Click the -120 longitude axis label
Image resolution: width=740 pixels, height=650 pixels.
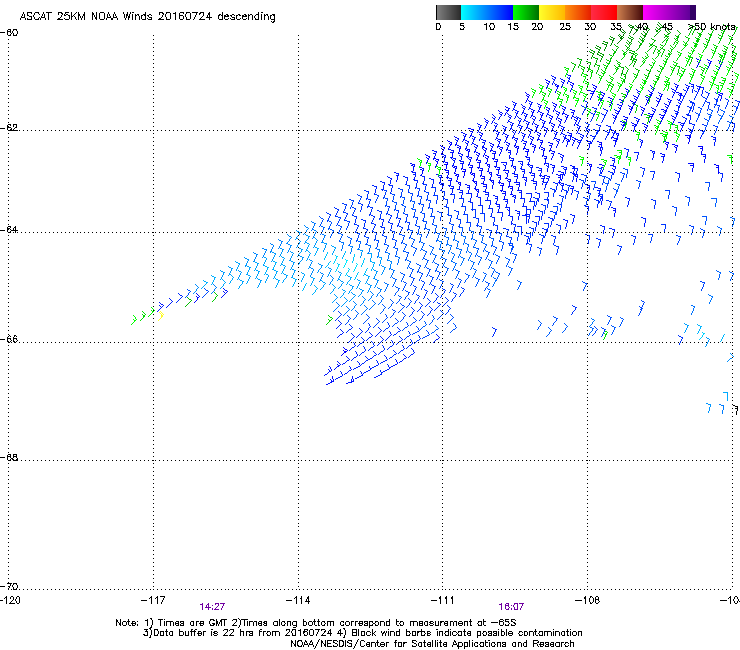coord(10,600)
